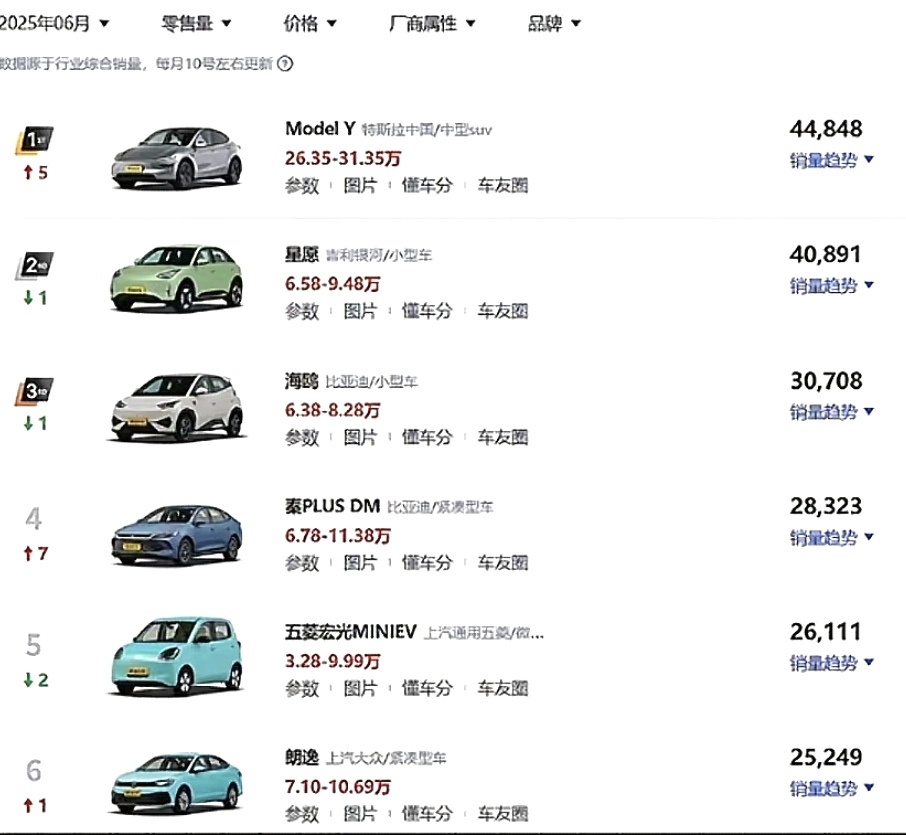Open the 厂商属性 filter menu
Image resolution: width=906 pixels, height=835 pixels.
432,23
